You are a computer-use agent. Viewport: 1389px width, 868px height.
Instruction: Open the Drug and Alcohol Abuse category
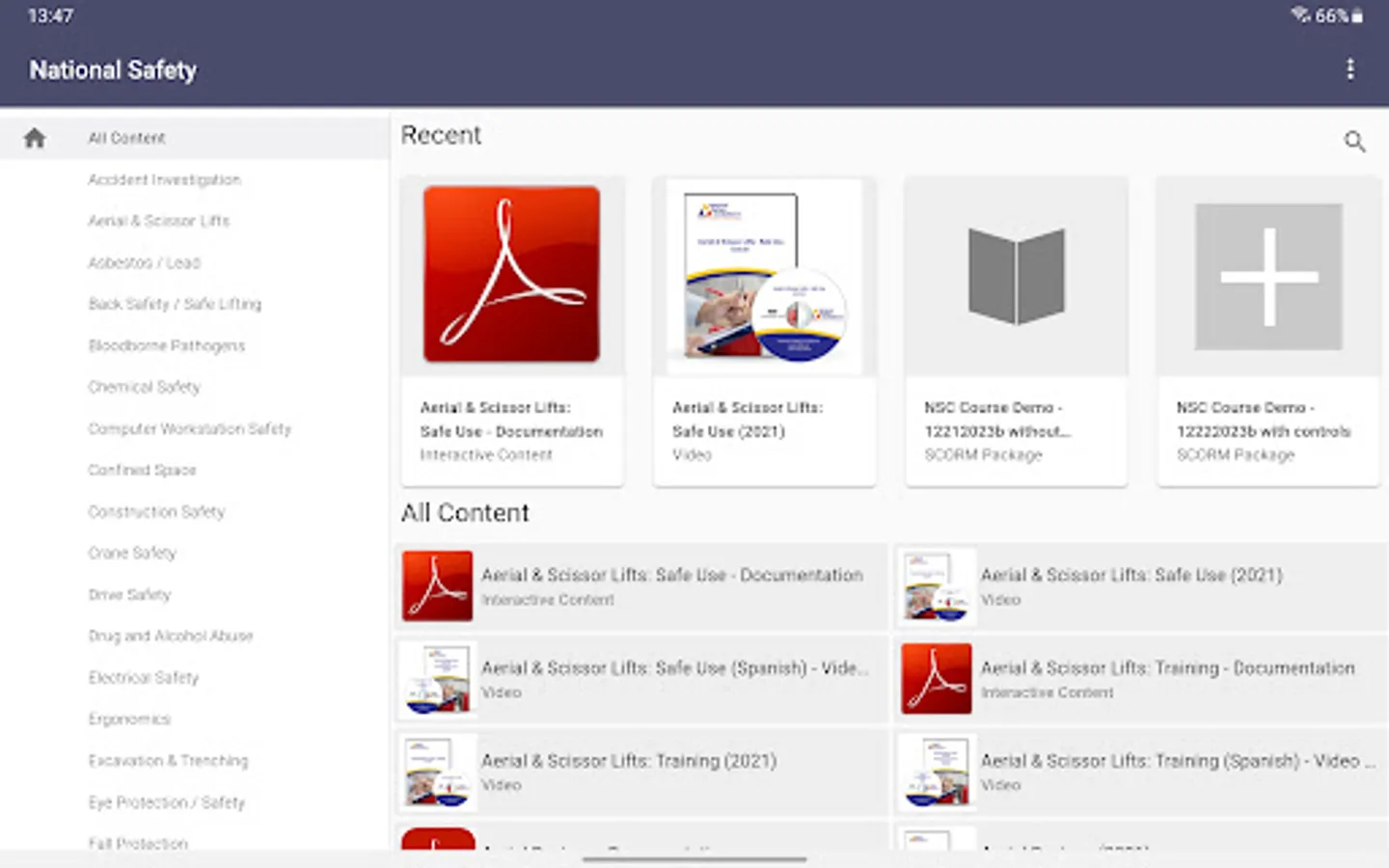pos(171,636)
